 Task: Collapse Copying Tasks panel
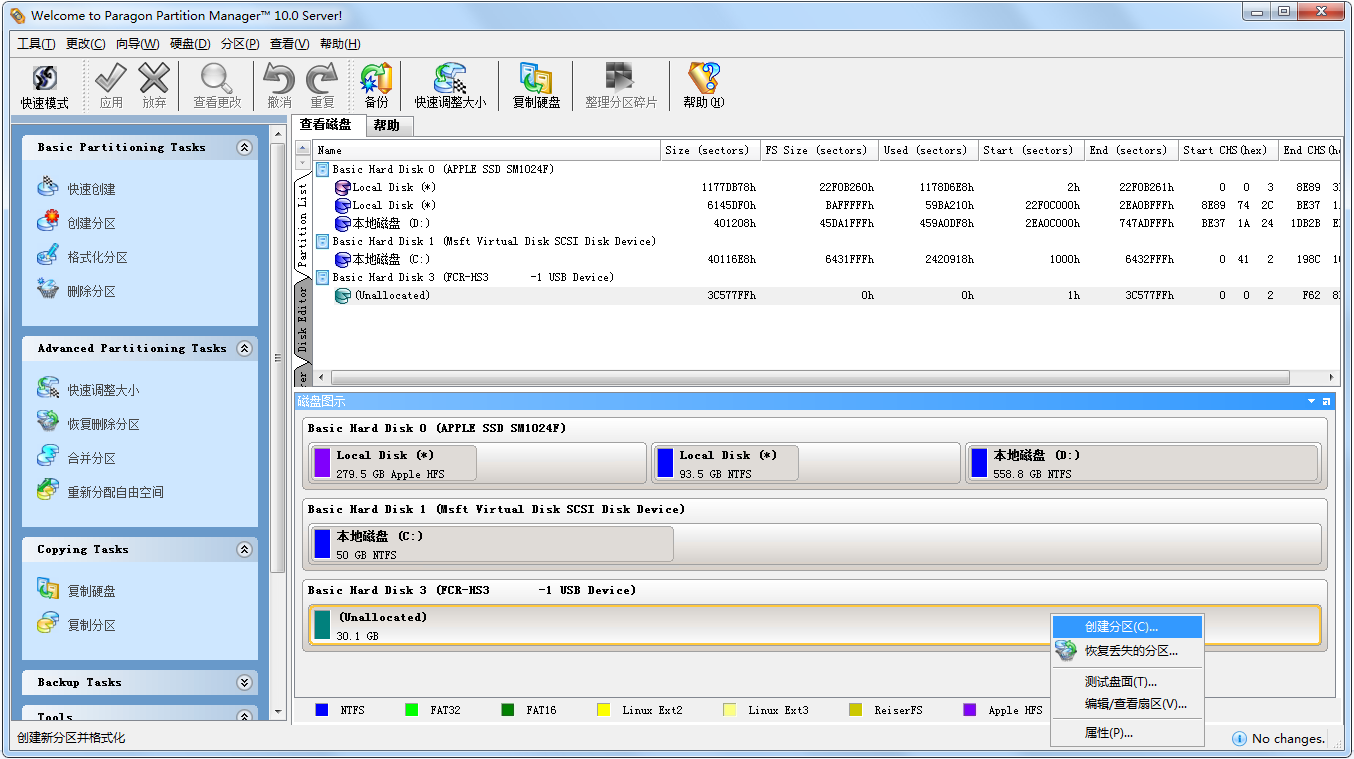(x=245, y=549)
